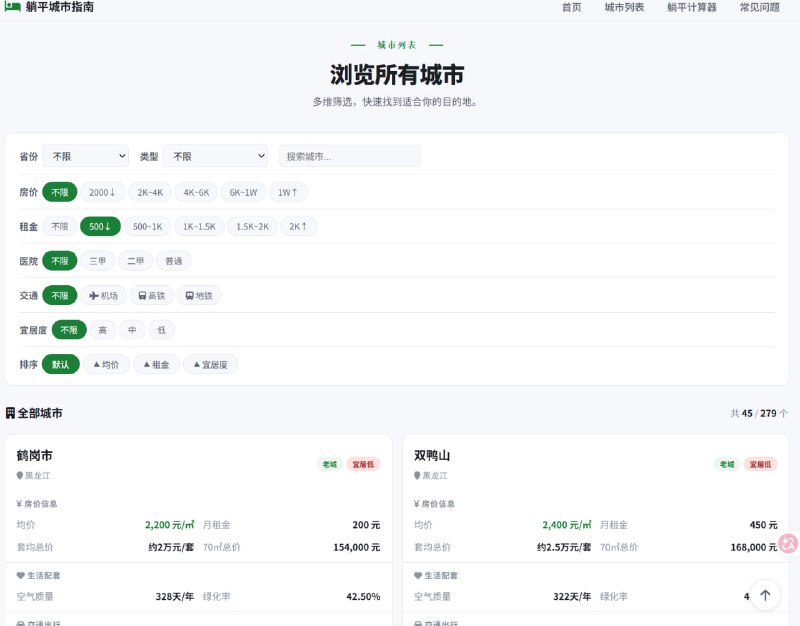Select 租金 1.5K~2K filter chip
The image size is (800, 626).
(253, 227)
